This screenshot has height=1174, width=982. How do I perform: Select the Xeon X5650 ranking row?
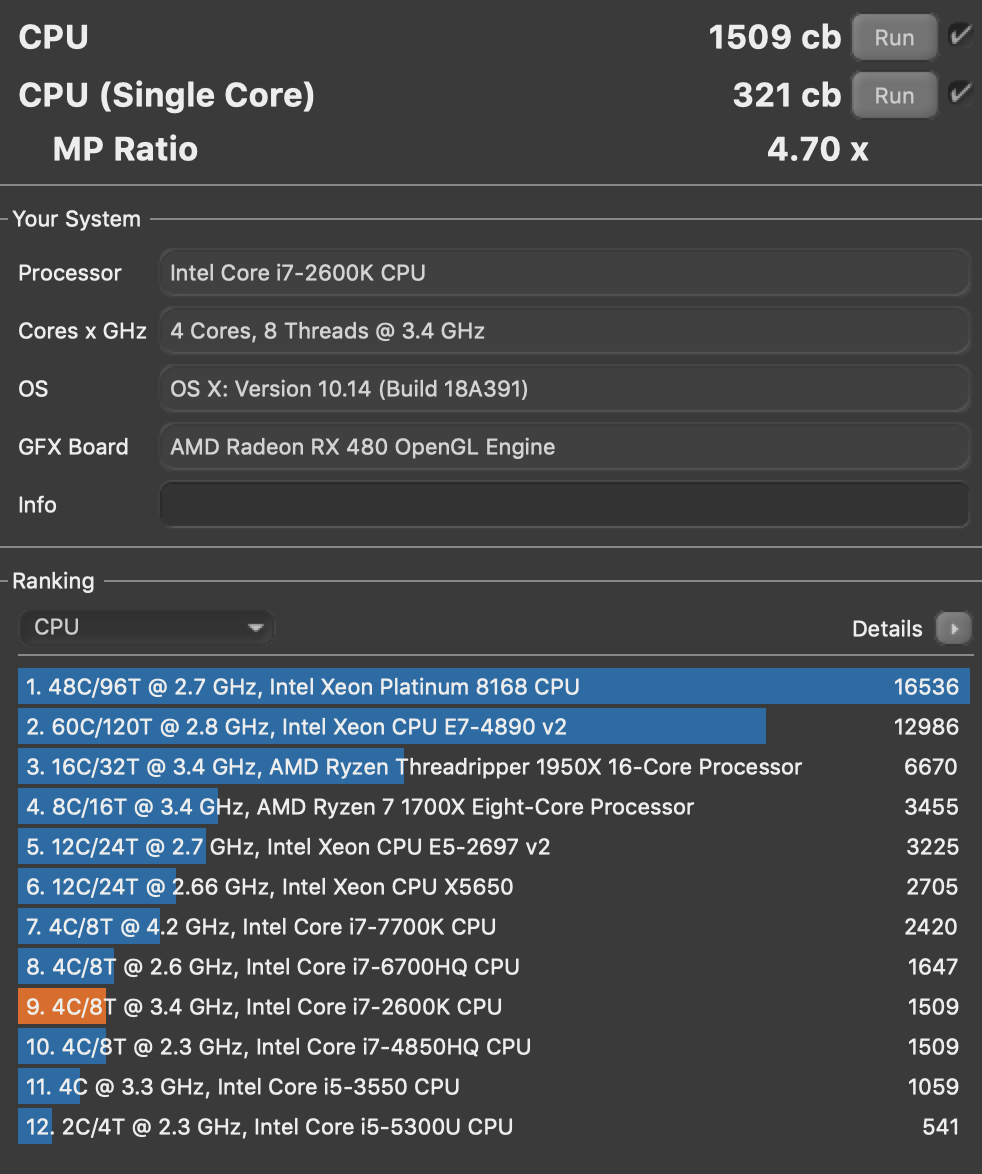[x=494, y=886]
